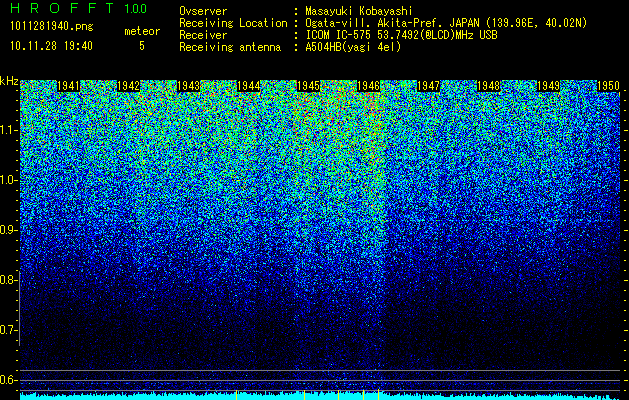Image resolution: width=629 pixels, height=400 pixels.
Task: Click the 'meteor' count label
Action: click(x=142, y=31)
